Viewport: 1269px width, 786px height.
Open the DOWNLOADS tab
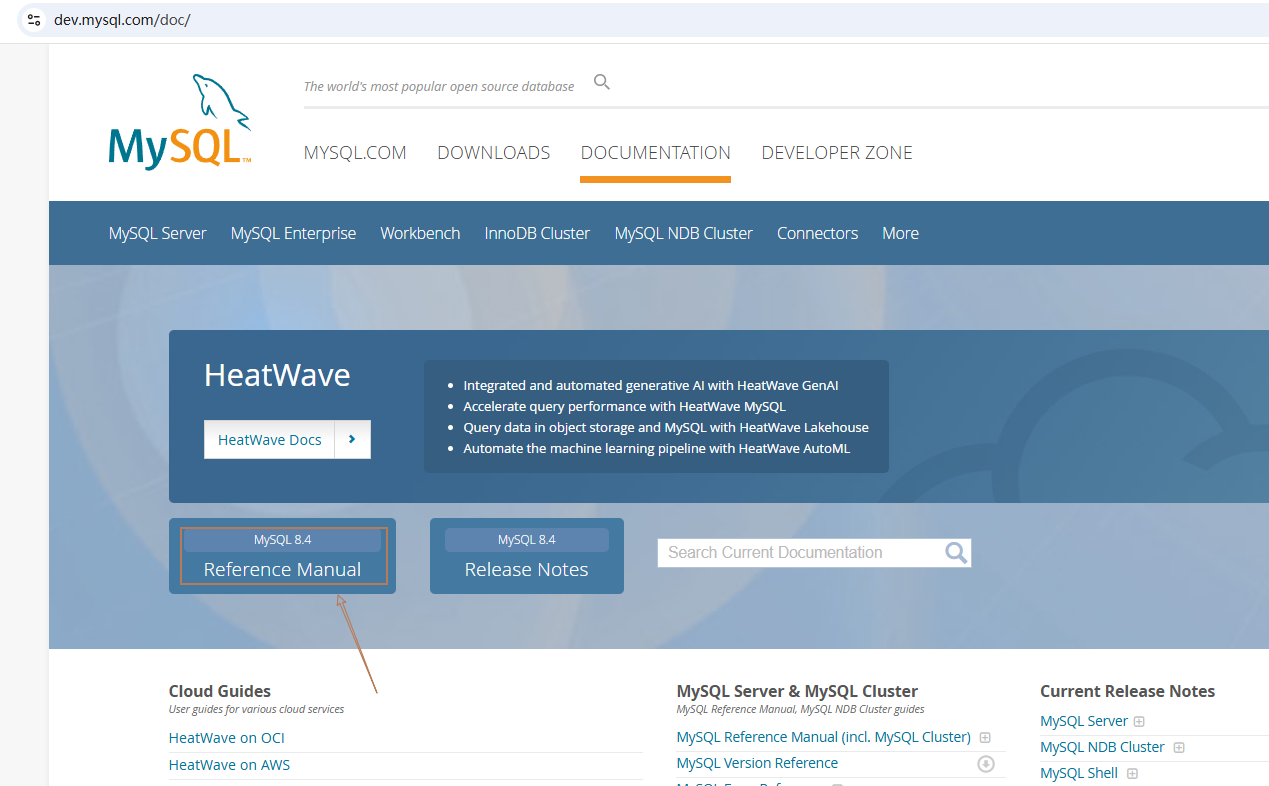click(x=494, y=153)
